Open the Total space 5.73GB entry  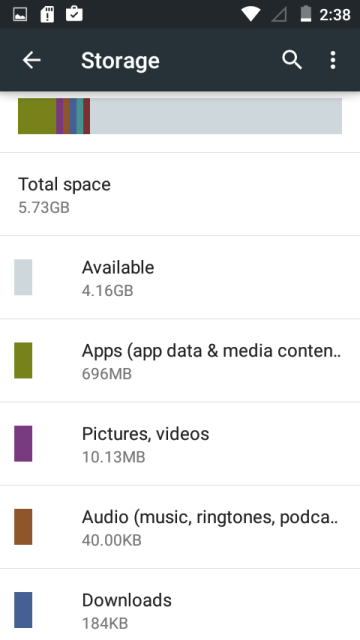coord(180,195)
